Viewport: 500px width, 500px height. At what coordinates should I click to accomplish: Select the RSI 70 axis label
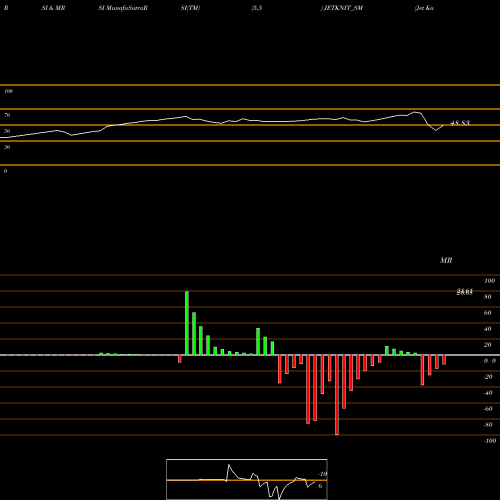coord(7,115)
